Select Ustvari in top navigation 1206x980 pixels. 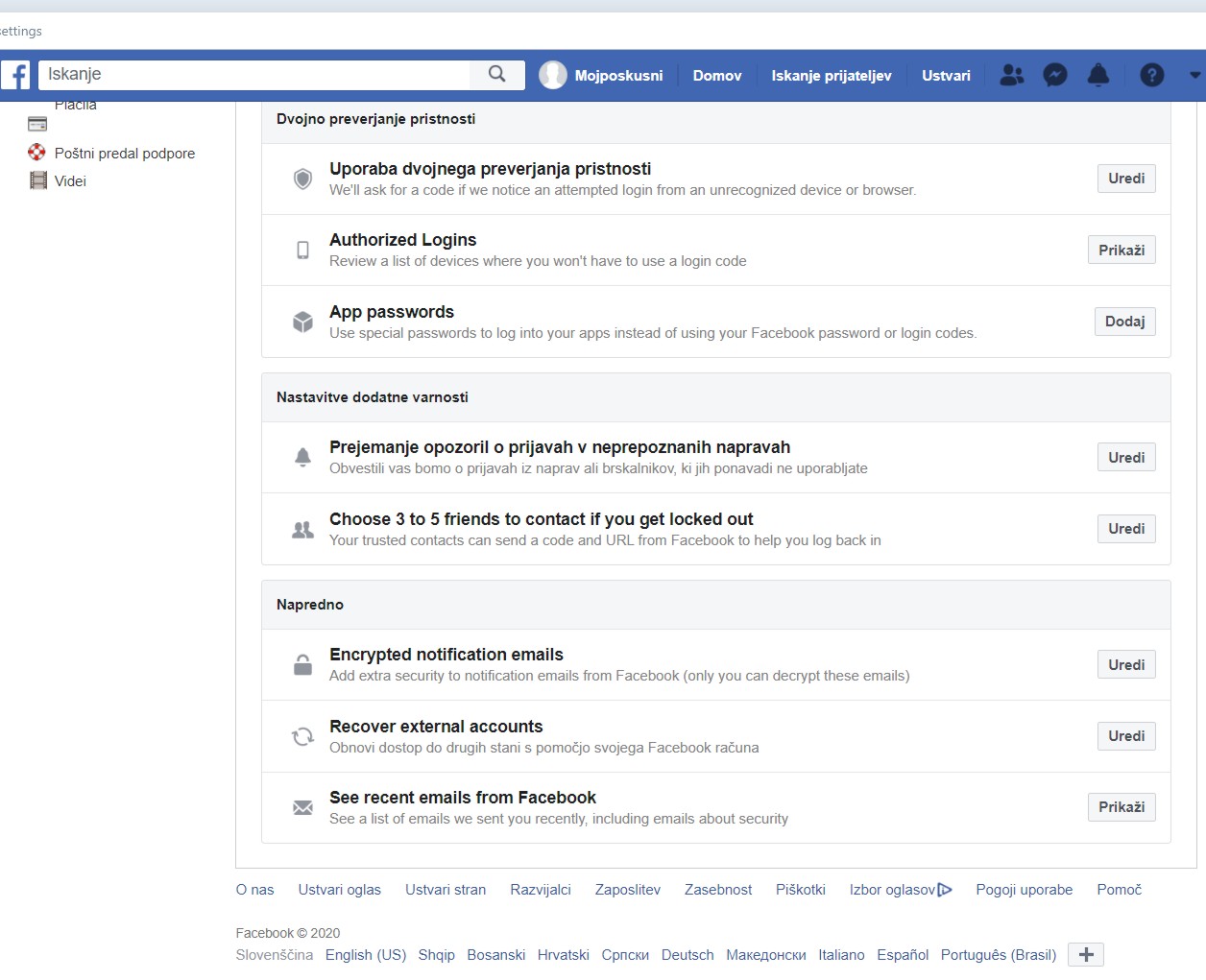click(945, 75)
